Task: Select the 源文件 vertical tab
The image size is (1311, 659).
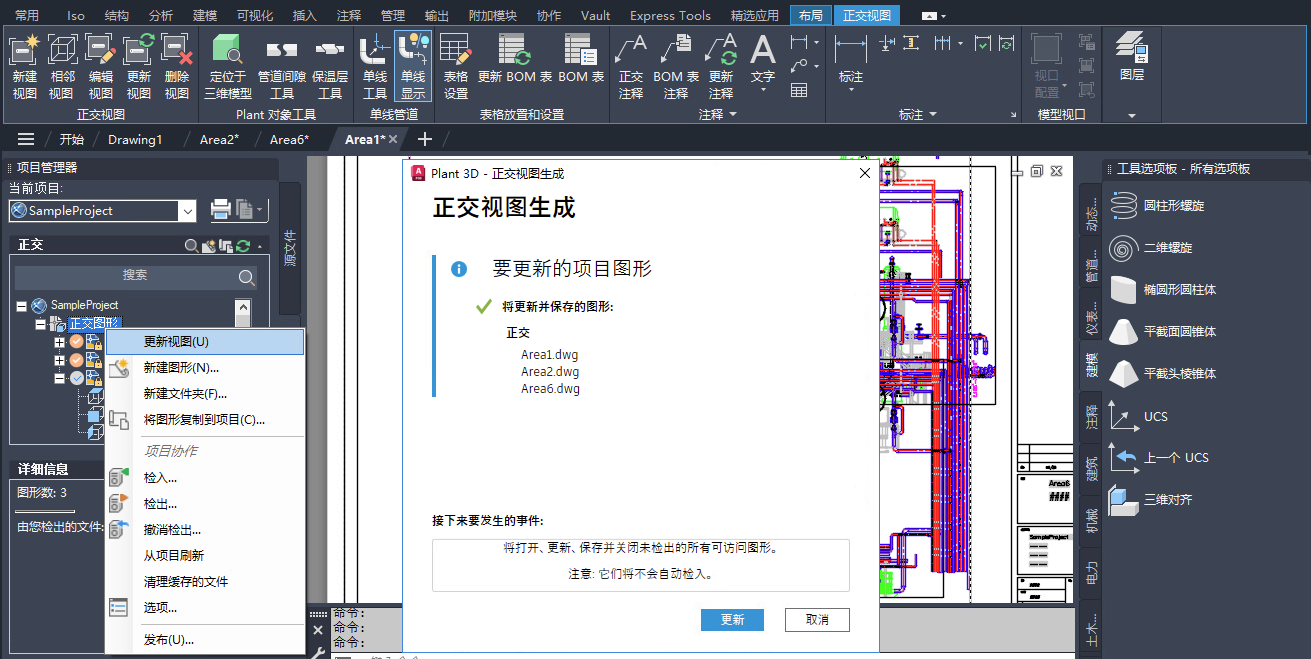Action: coord(290,249)
